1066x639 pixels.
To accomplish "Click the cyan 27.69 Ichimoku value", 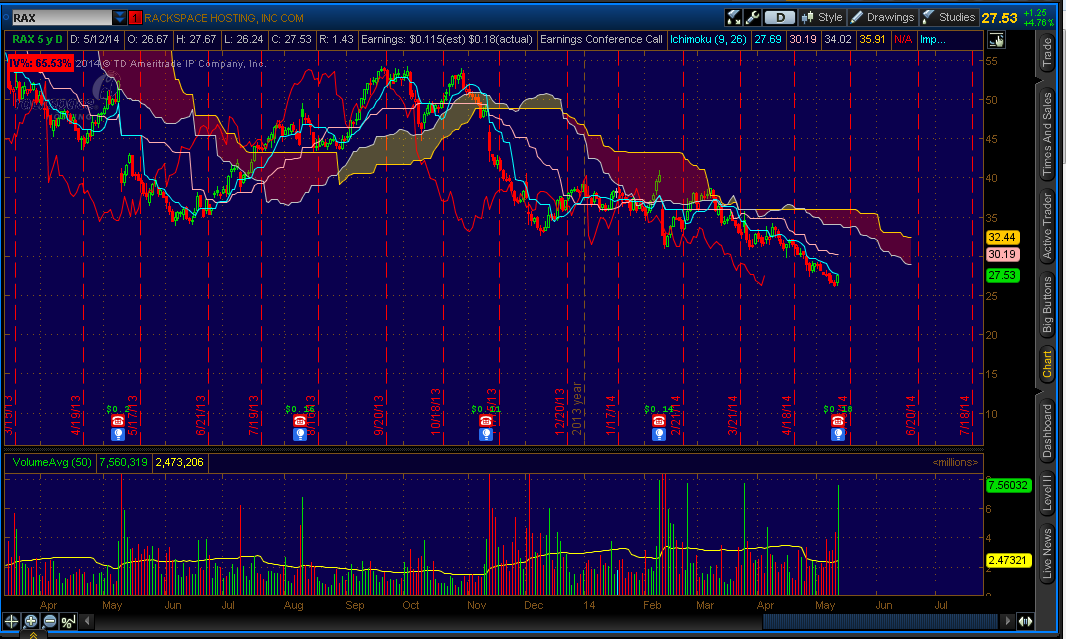I will (768, 39).
